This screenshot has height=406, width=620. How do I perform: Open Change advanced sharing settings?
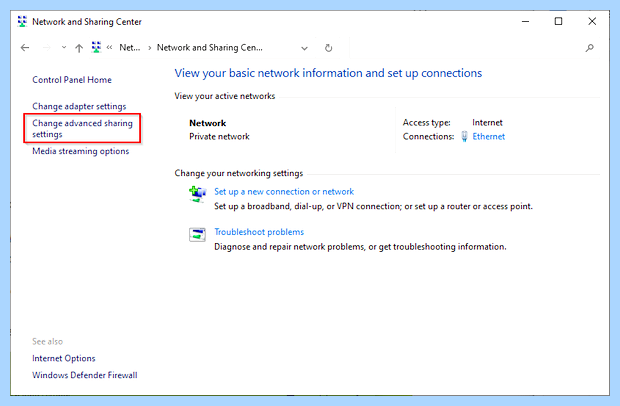[x=82, y=128]
